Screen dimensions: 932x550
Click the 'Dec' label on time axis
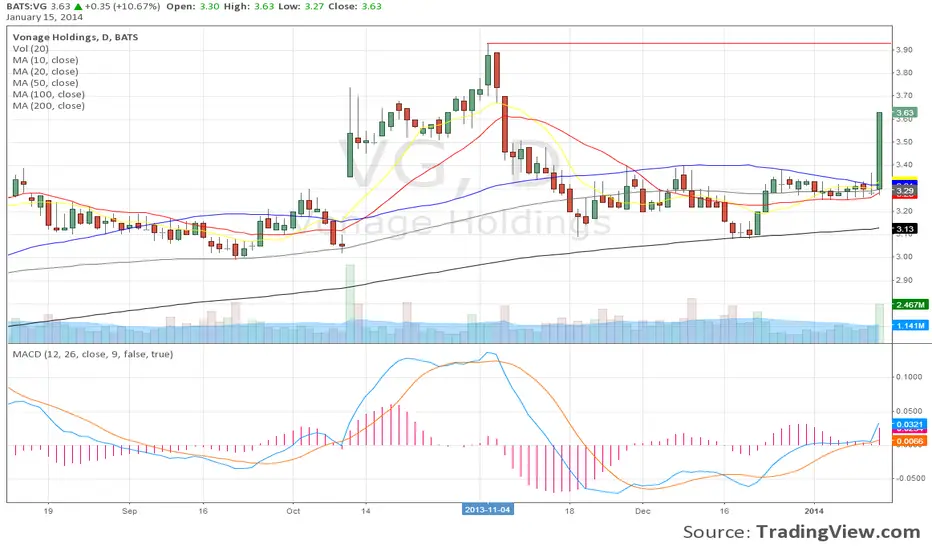642,511
